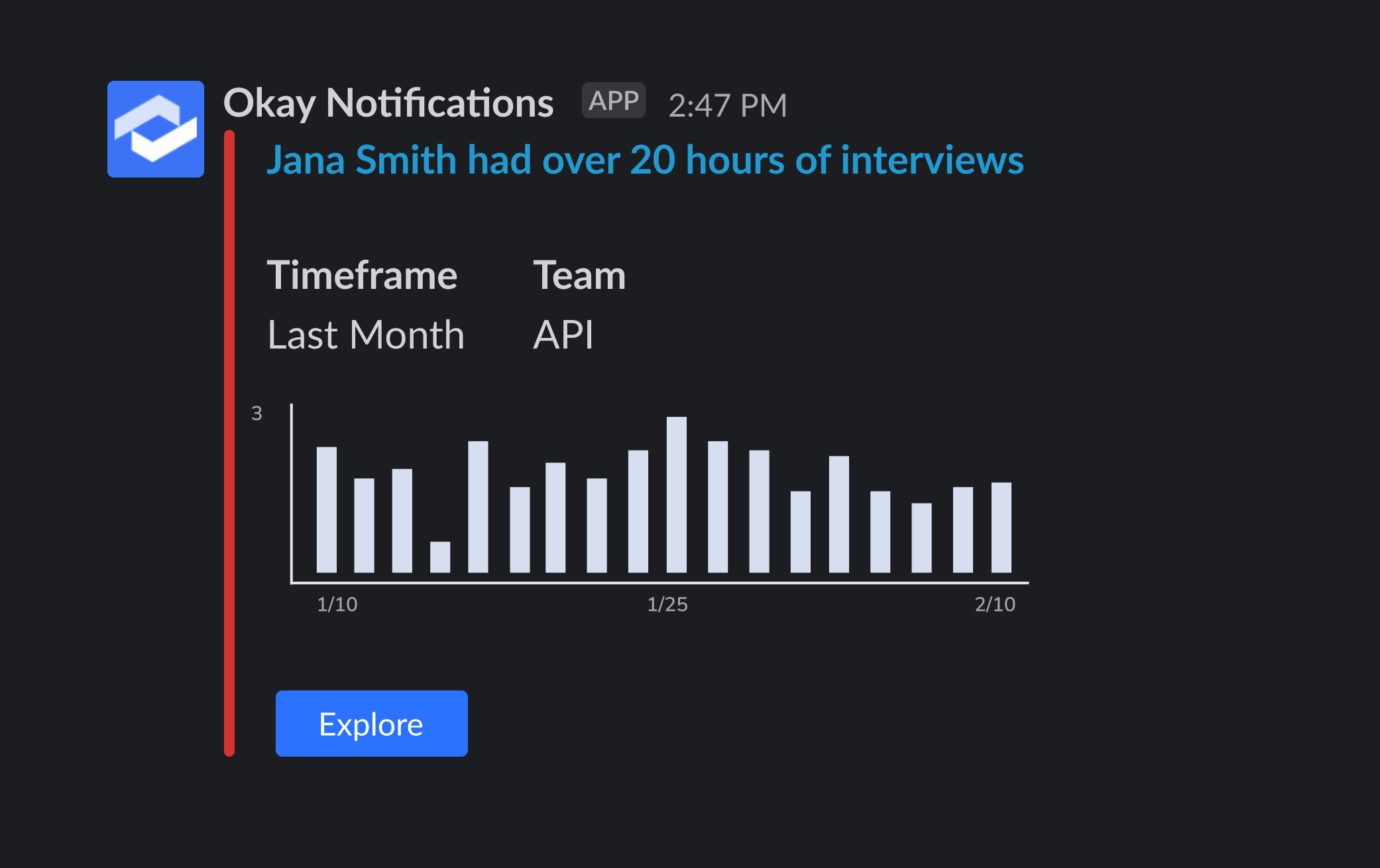This screenshot has width=1380, height=868.
Task: Select the API team value
Action: coord(563,335)
